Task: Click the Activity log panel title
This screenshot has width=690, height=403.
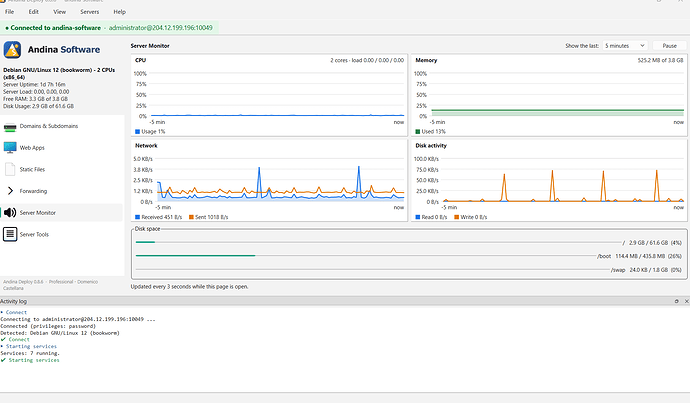Action: point(13,301)
